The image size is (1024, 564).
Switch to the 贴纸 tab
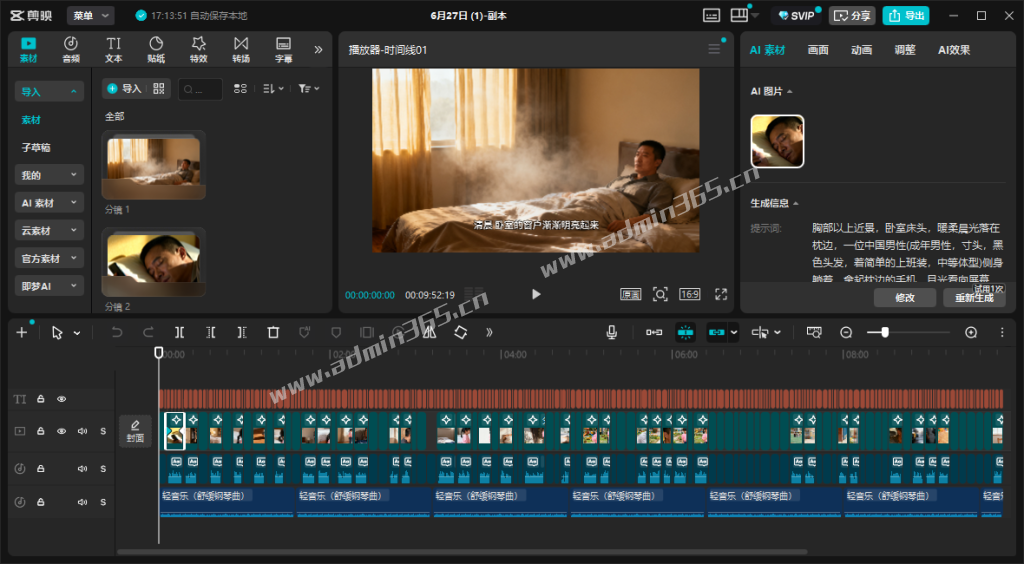click(x=156, y=50)
